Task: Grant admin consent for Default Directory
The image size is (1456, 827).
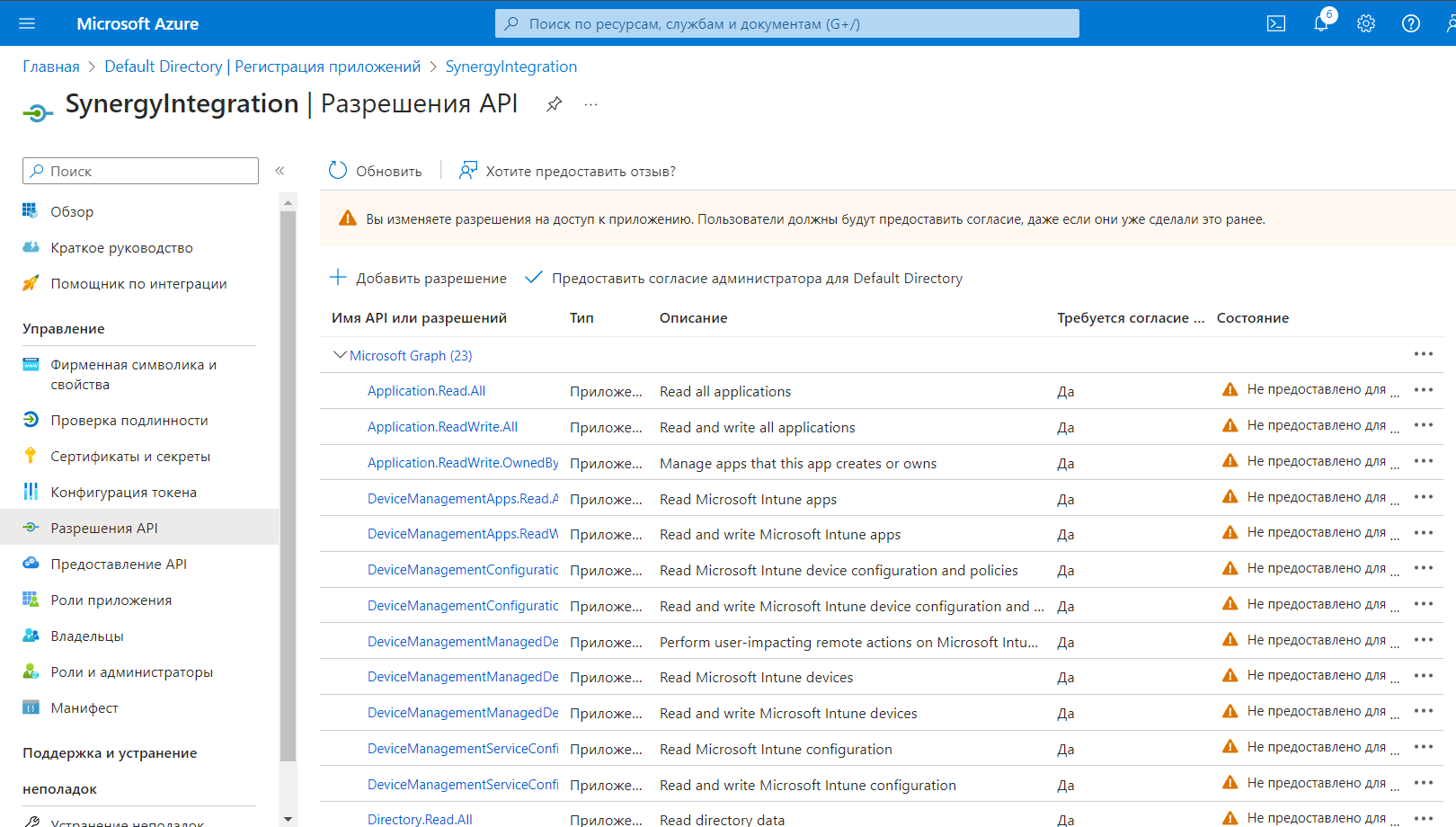Action: click(x=743, y=278)
